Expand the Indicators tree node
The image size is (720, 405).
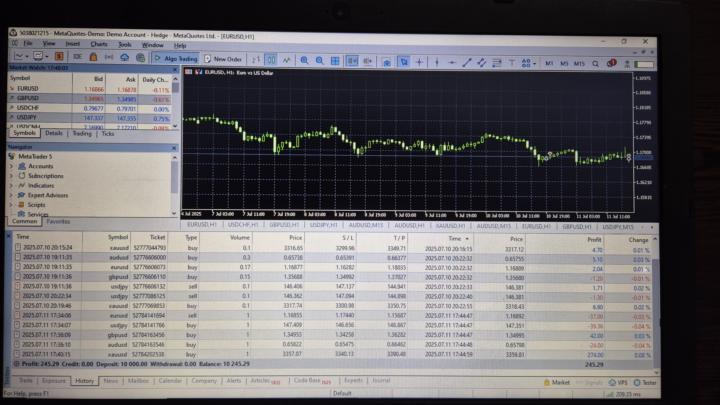(x=11, y=185)
